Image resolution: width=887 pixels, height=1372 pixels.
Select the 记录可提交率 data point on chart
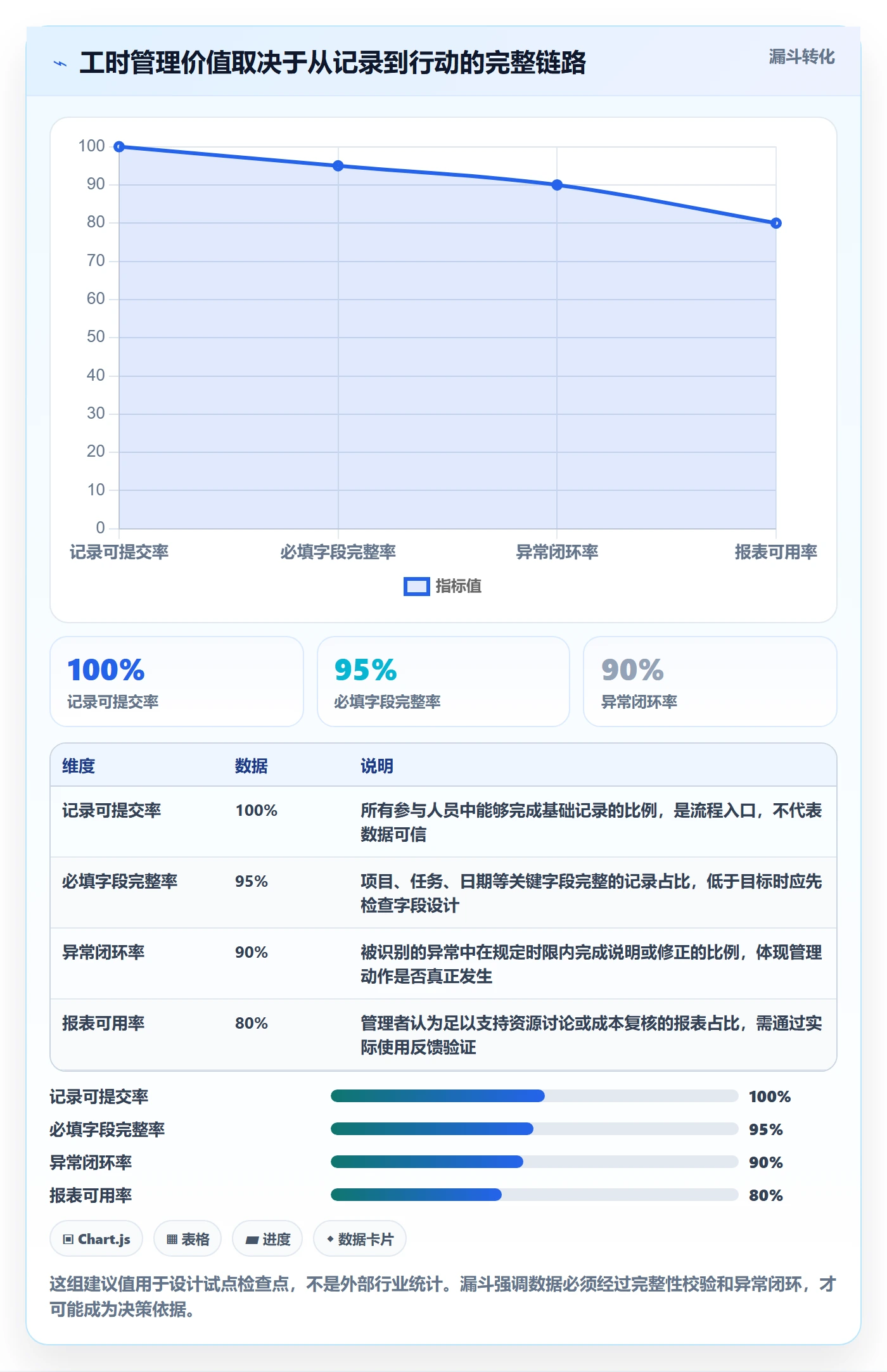point(119,147)
